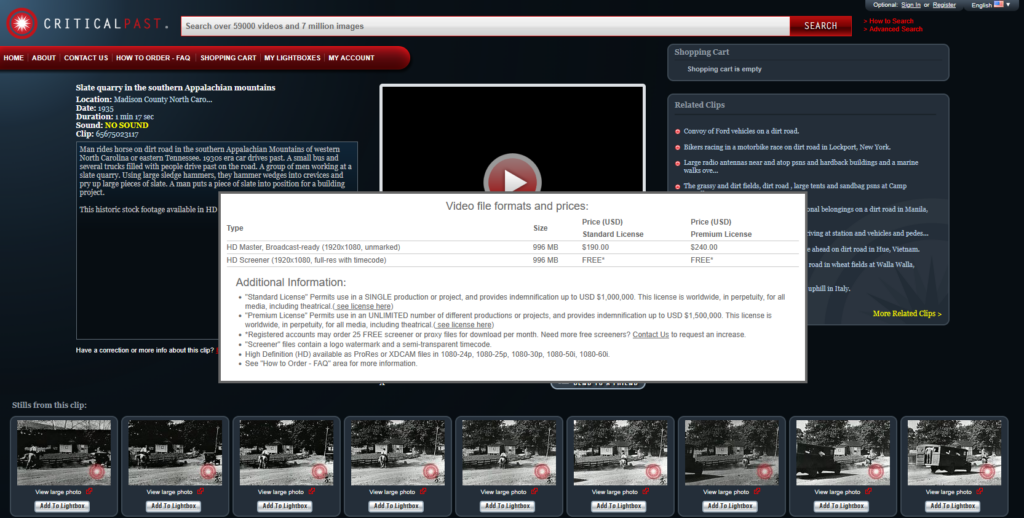This screenshot has height=518, width=1024.
Task: Add the fifth still to lightbox
Action: tap(507, 506)
